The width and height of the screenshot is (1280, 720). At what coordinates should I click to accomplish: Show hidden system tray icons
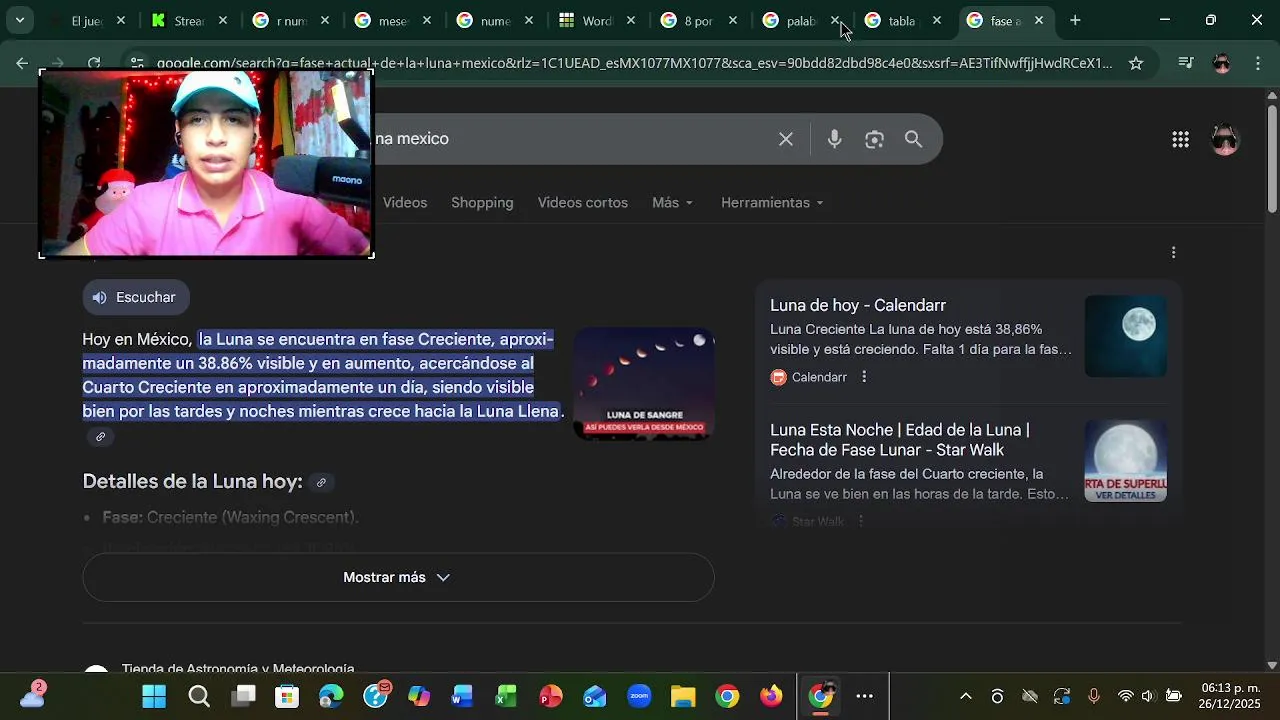(x=965, y=696)
